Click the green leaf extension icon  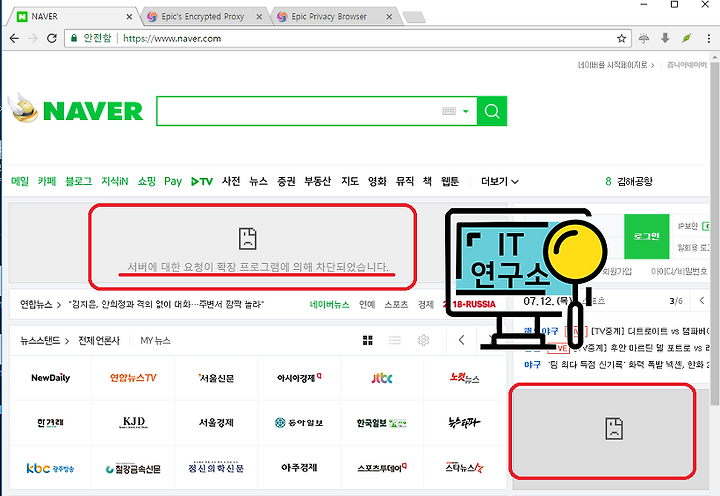click(x=686, y=38)
